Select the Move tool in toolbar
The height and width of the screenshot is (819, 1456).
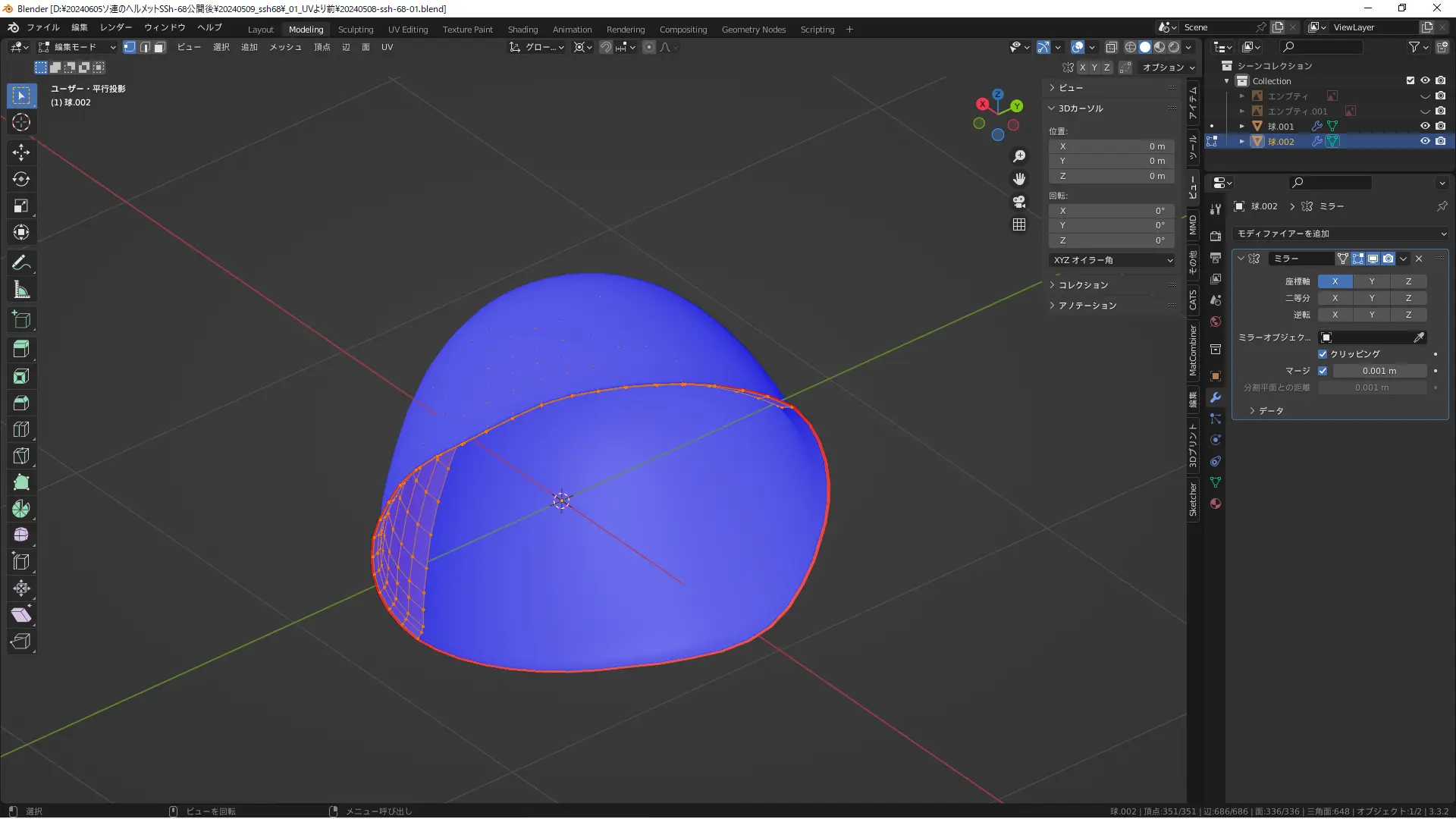[21, 152]
